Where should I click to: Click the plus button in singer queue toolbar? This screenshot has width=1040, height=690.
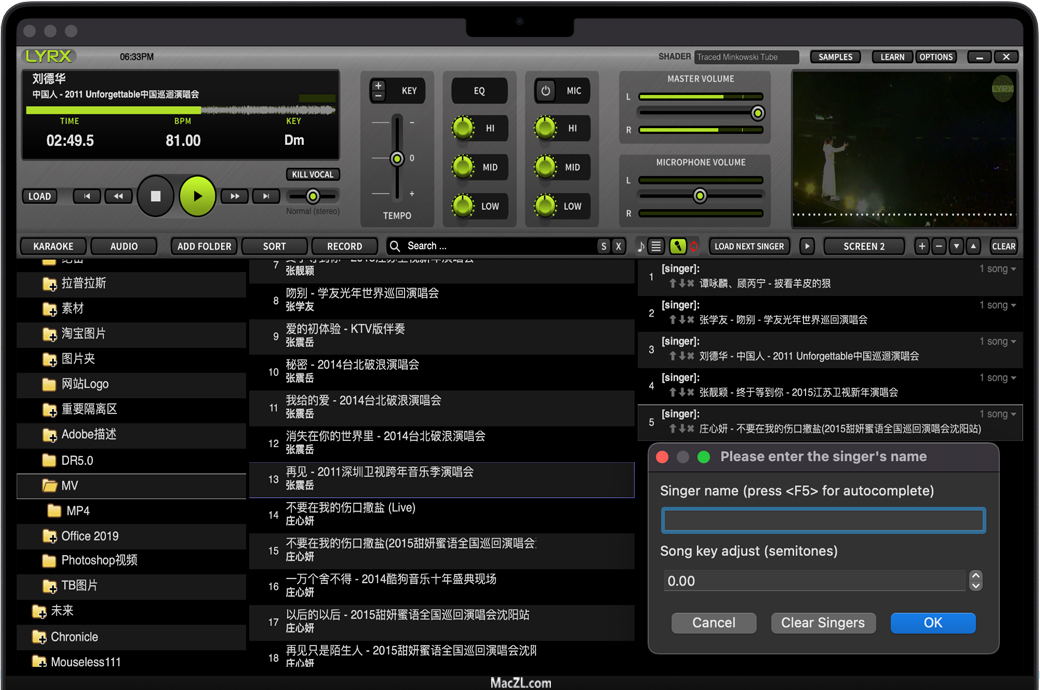click(922, 246)
